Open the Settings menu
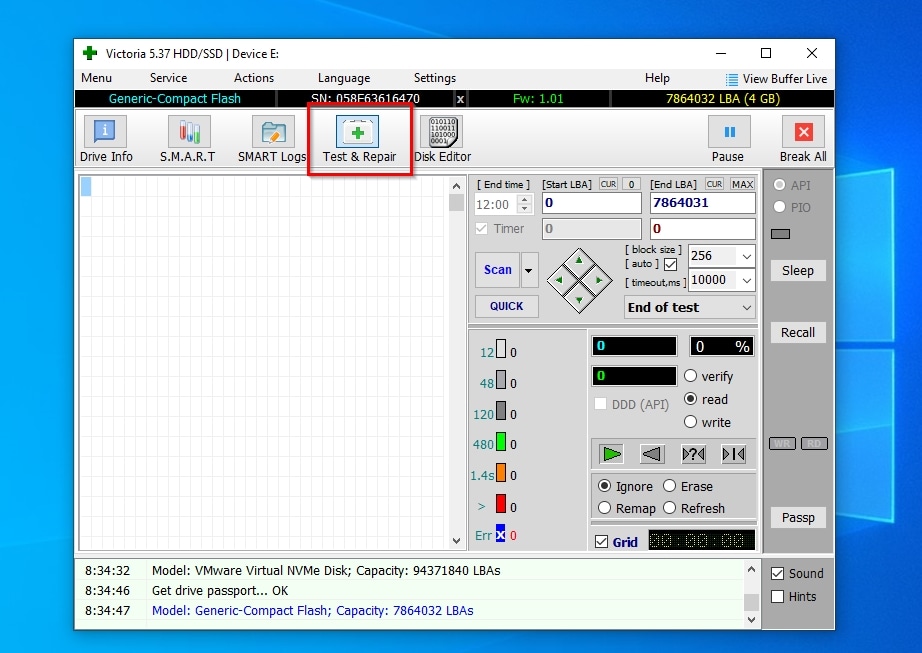The width and height of the screenshot is (922, 653). click(x=435, y=78)
